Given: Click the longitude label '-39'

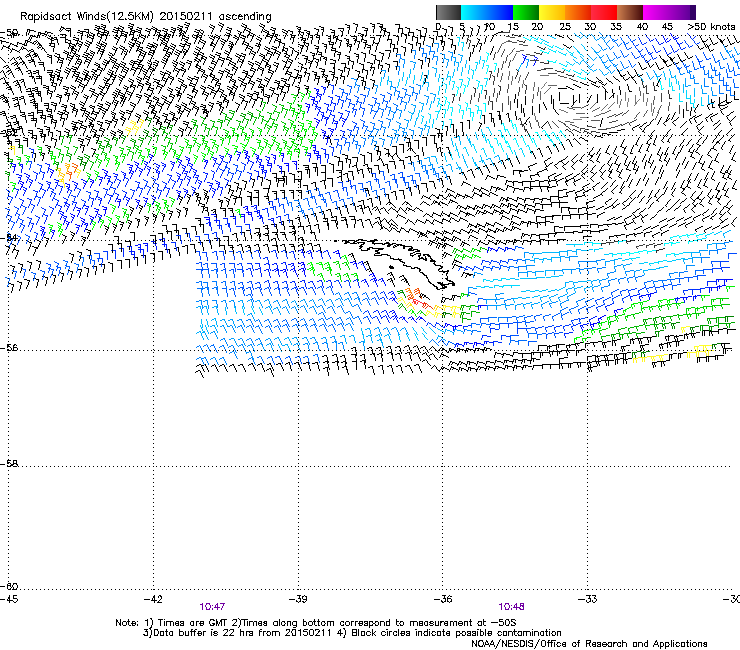Looking at the screenshot, I should point(298,599).
